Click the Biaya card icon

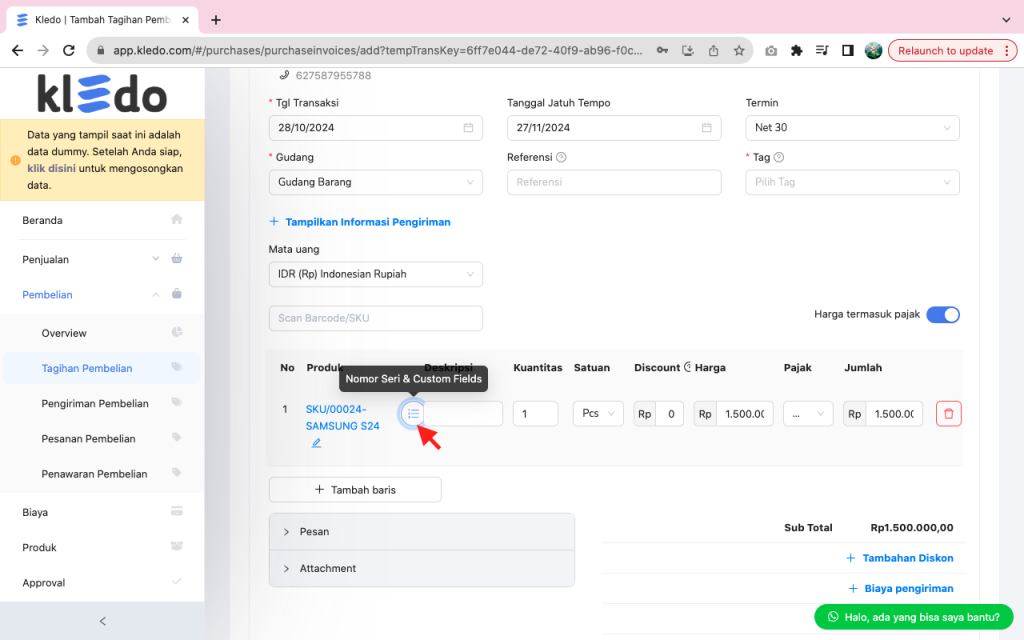click(x=176, y=511)
